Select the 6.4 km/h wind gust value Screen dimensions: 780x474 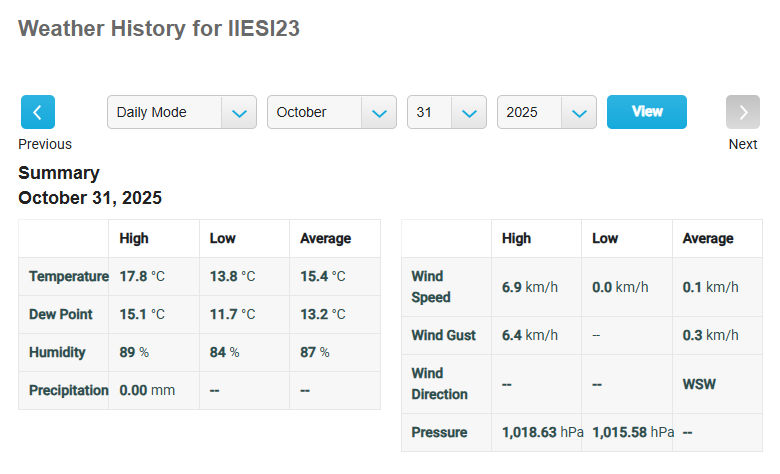529,336
